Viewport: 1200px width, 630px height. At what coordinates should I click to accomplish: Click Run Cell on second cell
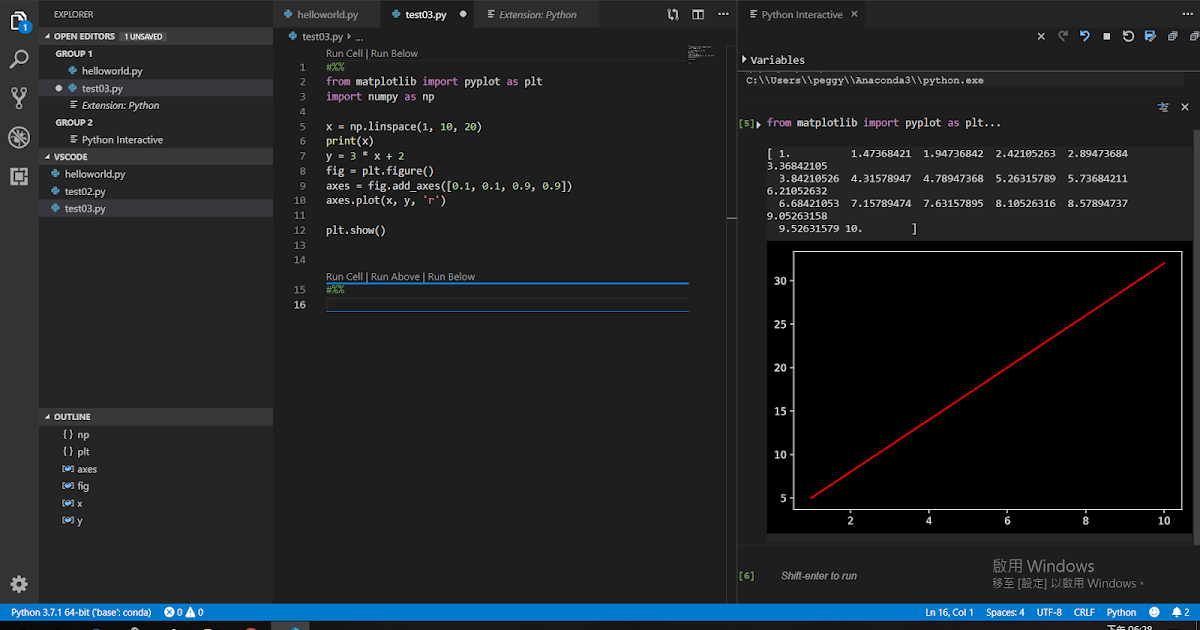[345, 276]
